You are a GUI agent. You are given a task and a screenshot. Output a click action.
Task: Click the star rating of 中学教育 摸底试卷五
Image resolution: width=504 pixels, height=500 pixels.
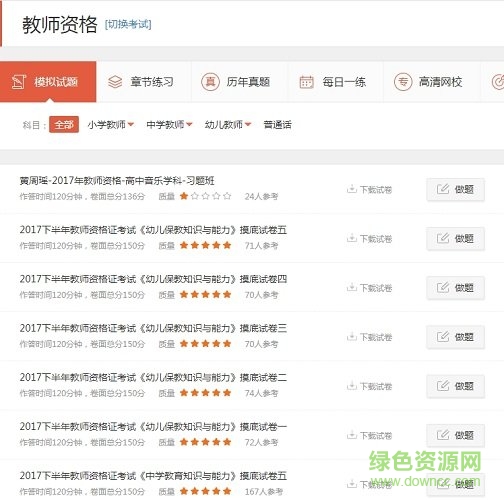pos(205,491)
